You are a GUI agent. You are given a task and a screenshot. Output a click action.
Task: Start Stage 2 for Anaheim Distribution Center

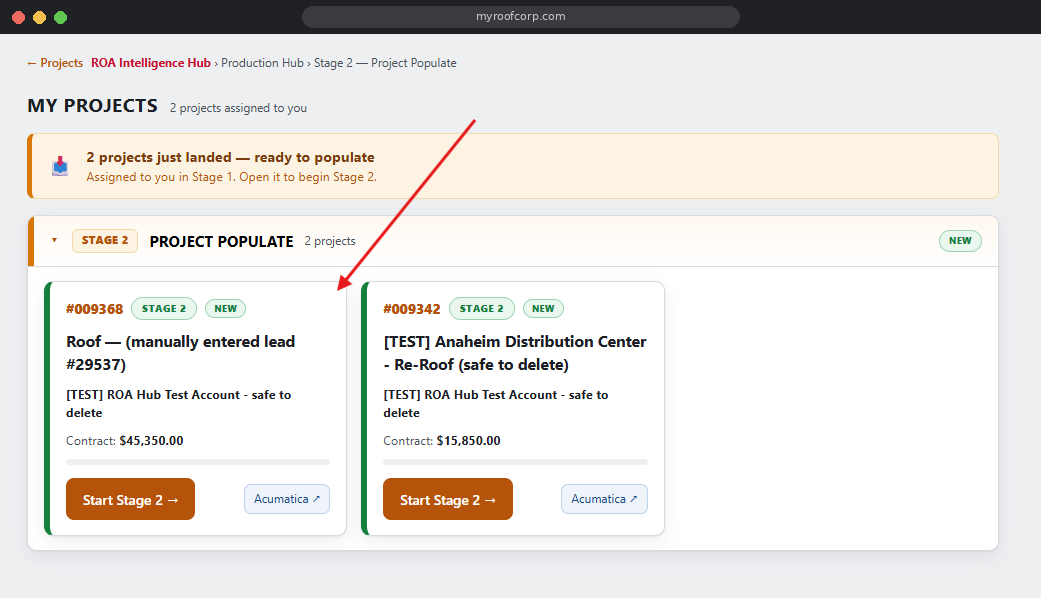click(x=447, y=499)
